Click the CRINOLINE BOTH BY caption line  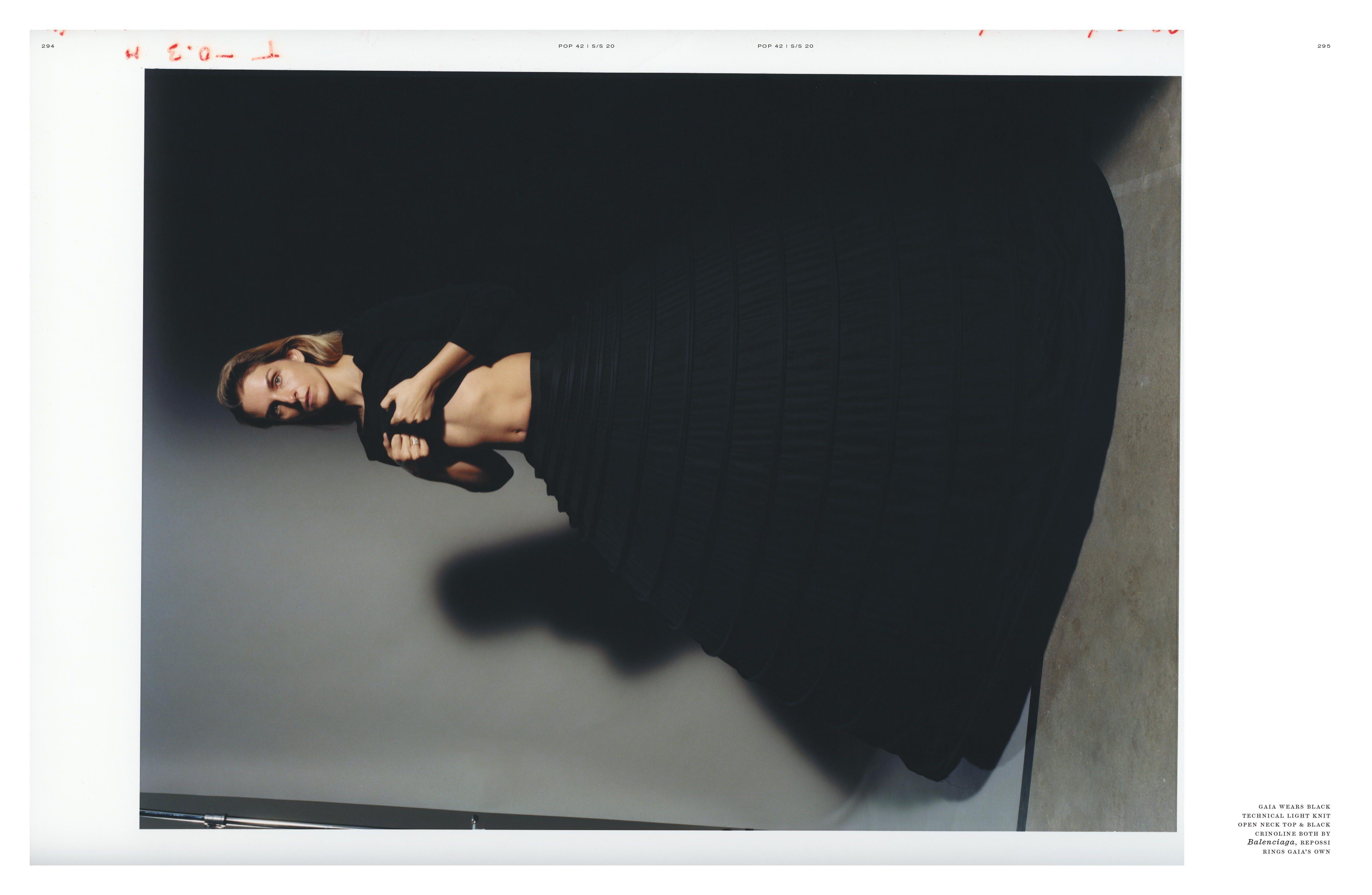1292,833
